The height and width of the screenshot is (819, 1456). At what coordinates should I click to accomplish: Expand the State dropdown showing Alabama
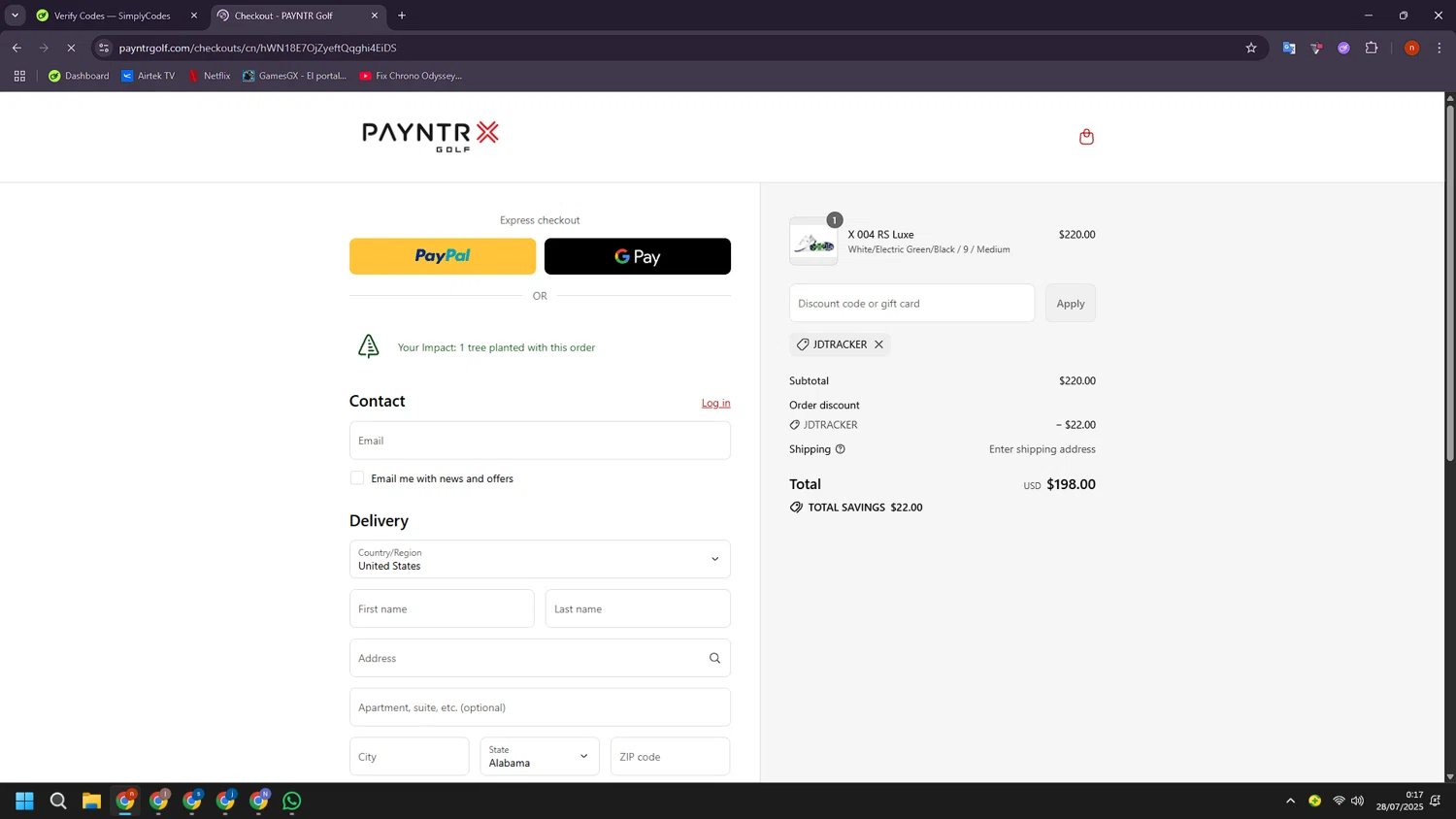point(540,756)
